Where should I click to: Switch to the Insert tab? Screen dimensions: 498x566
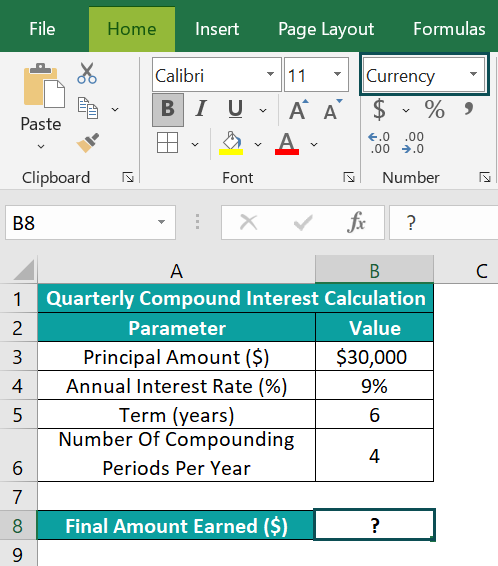(217, 29)
